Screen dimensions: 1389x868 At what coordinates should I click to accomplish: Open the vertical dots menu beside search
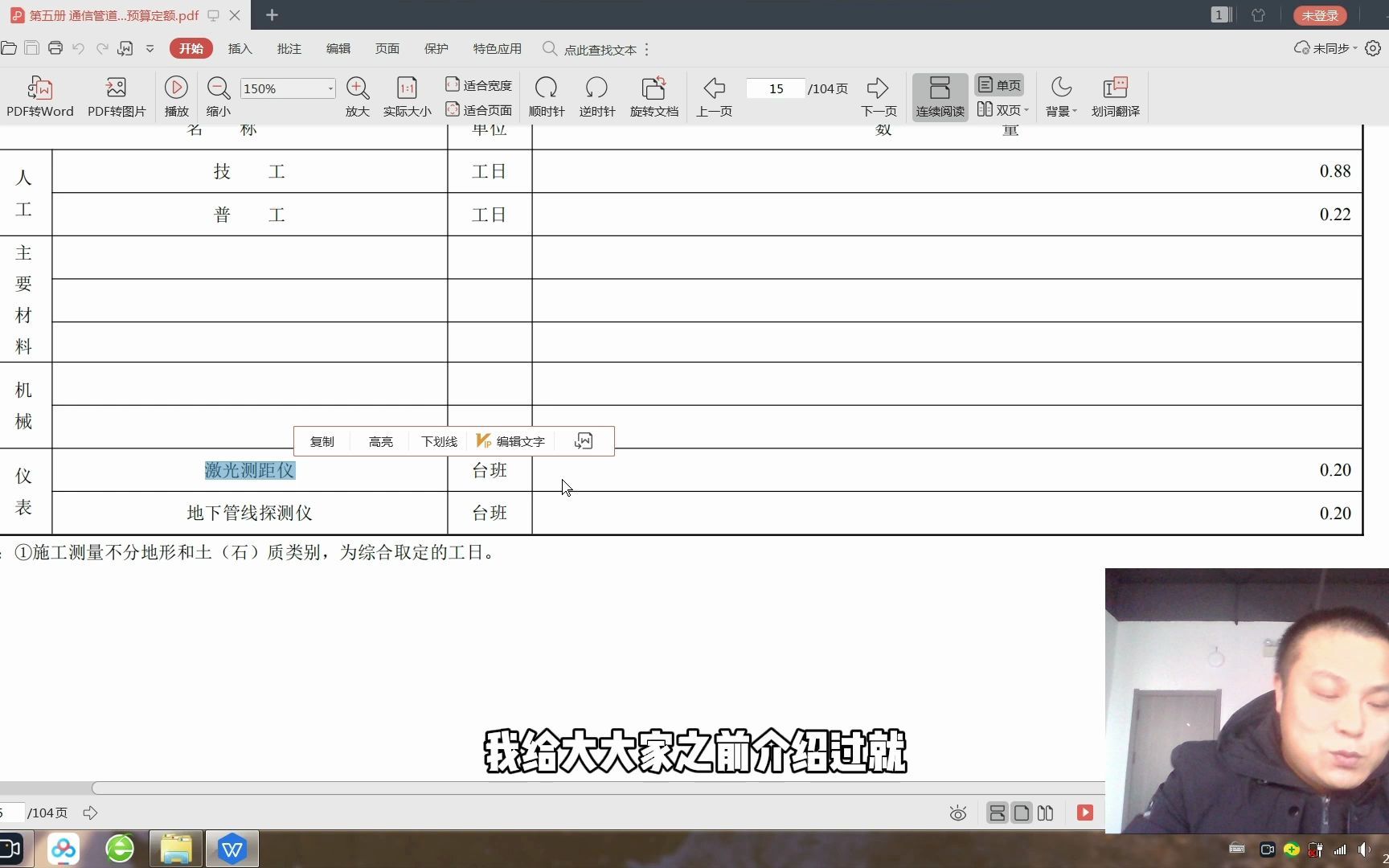coord(646,49)
